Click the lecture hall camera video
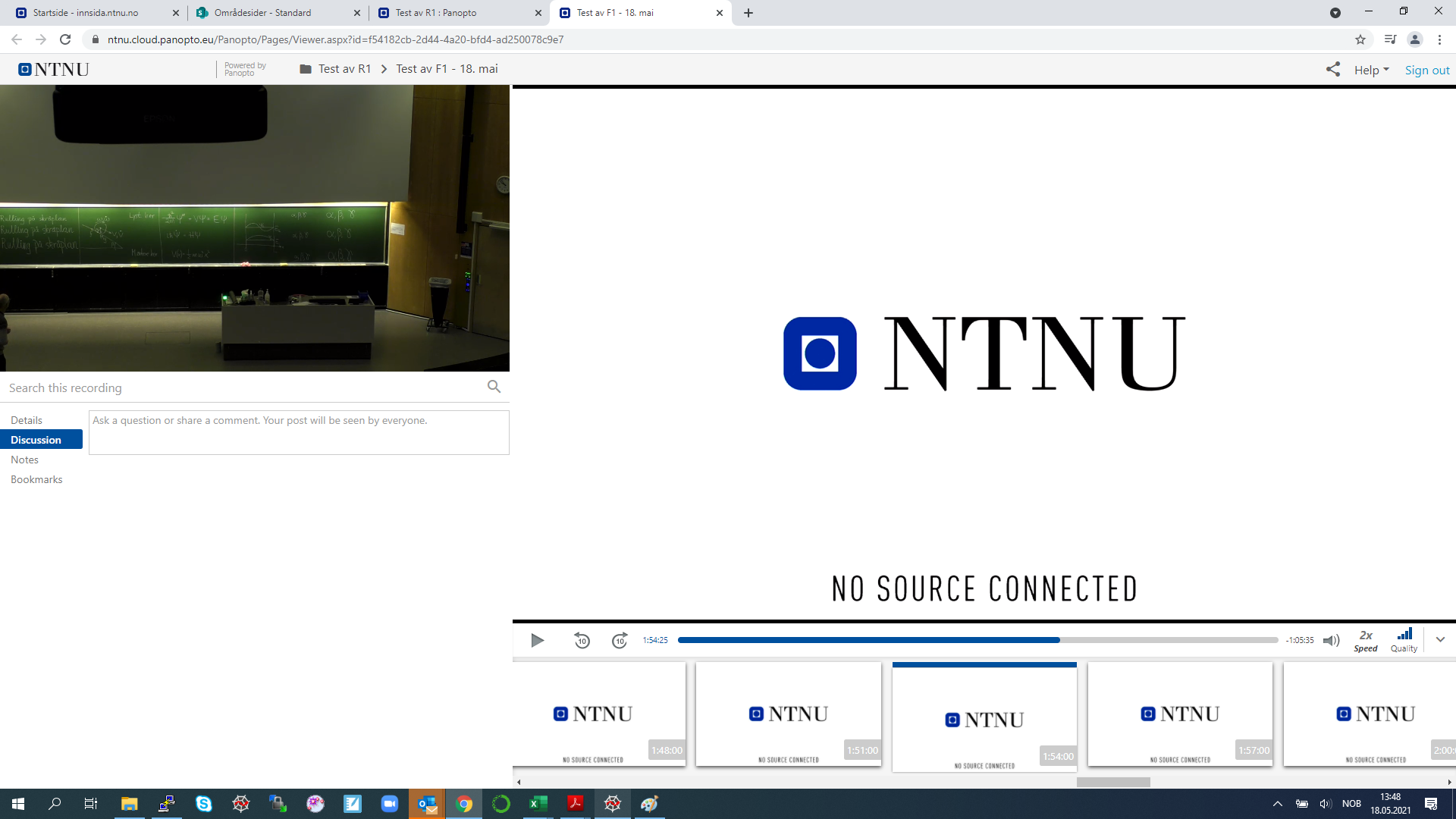Image resolution: width=1456 pixels, height=819 pixels. click(x=255, y=228)
